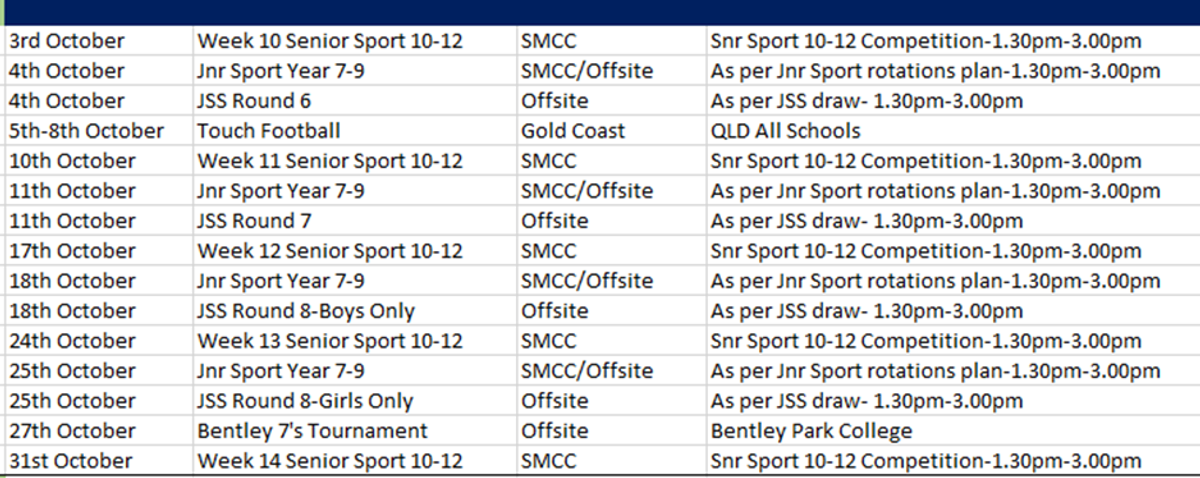Select the 'Week 14 Senior Sport 10-12' cell
The image size is (1200, 478).
tap(330, 461)
